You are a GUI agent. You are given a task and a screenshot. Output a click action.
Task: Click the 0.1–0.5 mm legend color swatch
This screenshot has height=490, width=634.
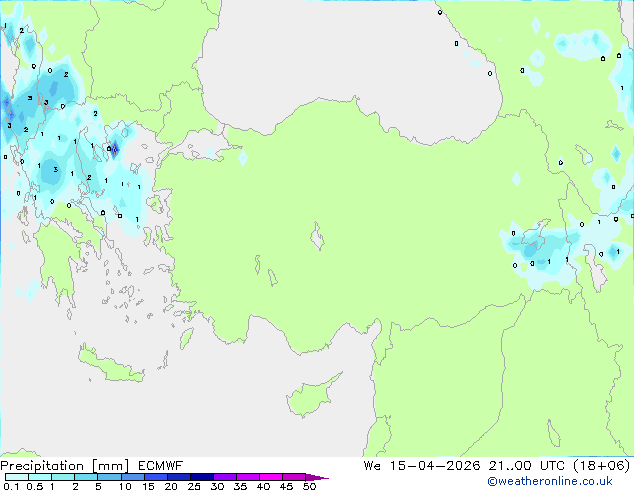click(17, 477)
